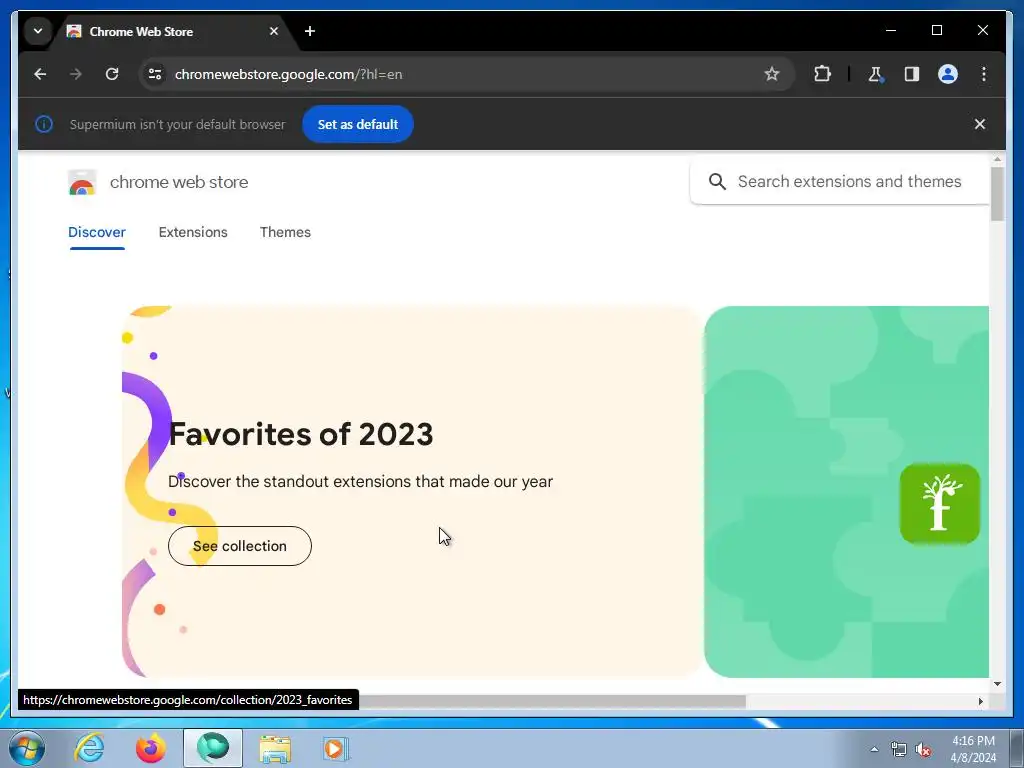Click the green tree extension icon

tap(940, 504)
